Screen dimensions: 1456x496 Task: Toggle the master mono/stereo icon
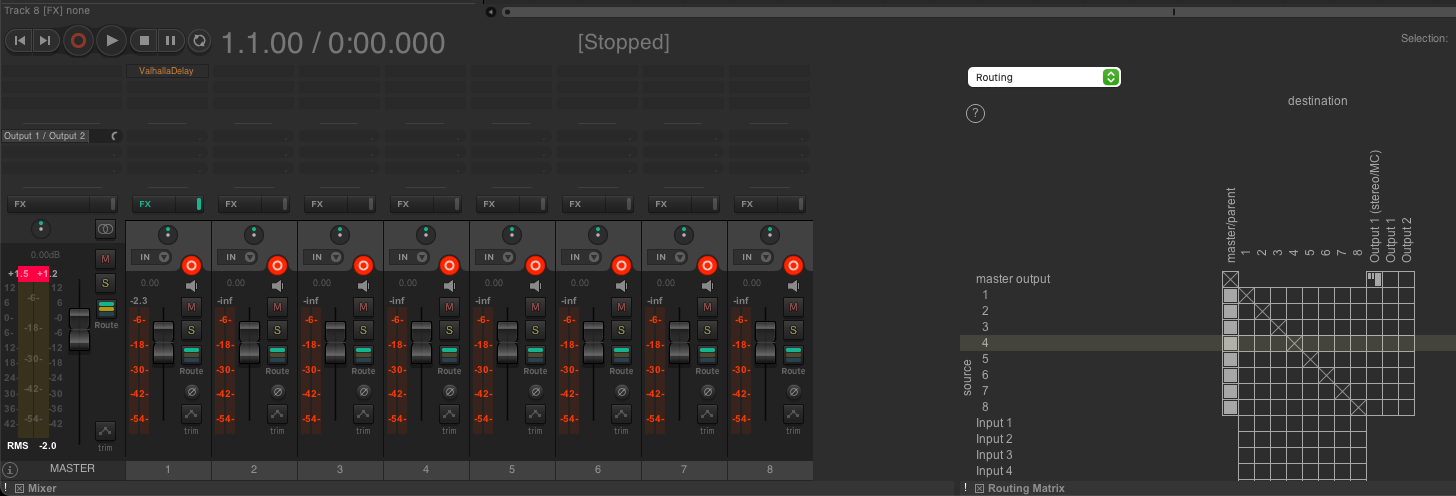point(105,229)
